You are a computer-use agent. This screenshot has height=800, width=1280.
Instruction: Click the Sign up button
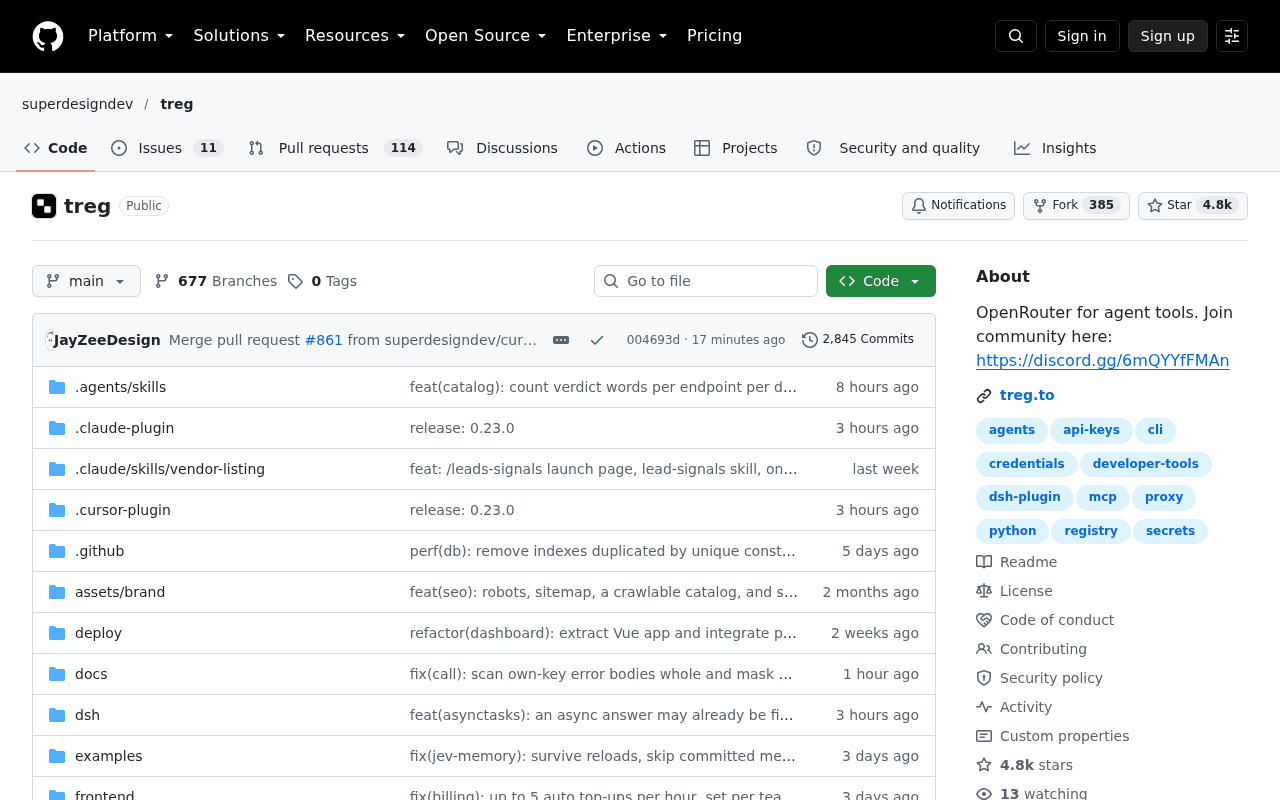point(1168,36)
